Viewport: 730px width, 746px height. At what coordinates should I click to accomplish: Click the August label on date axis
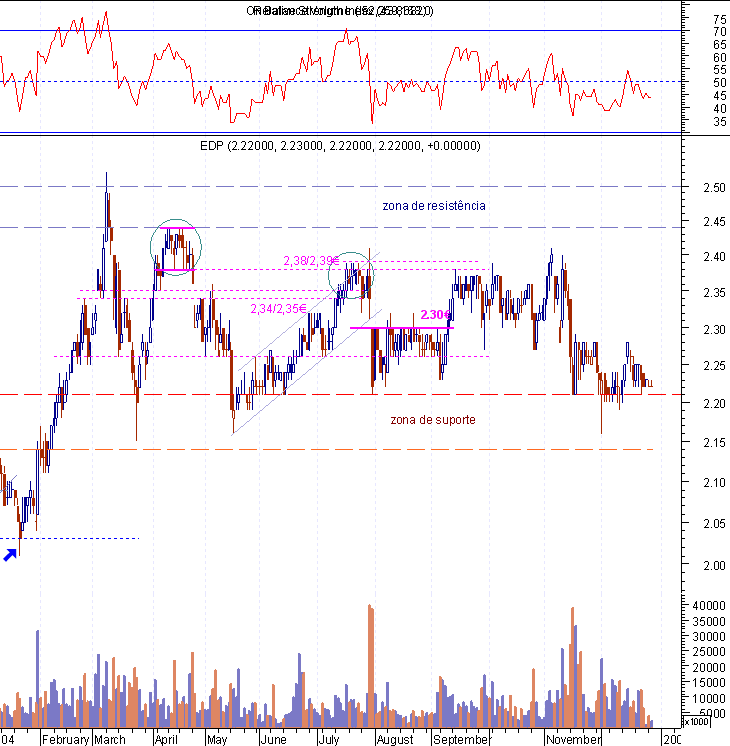395,739
